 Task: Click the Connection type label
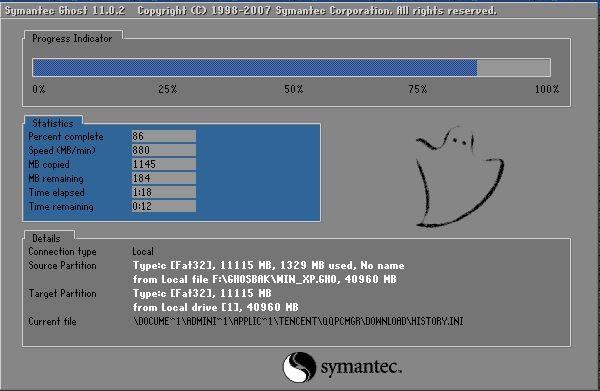point(62,251)
